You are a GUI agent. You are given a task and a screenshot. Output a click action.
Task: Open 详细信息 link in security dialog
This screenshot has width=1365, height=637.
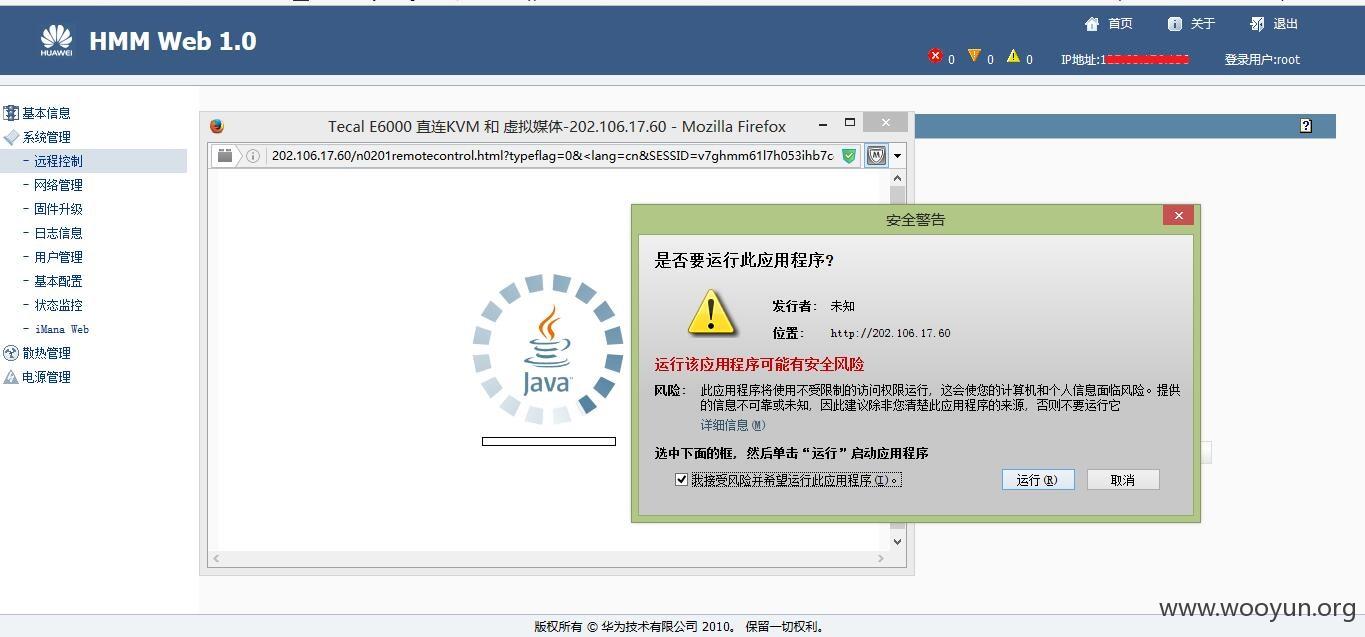732,425
